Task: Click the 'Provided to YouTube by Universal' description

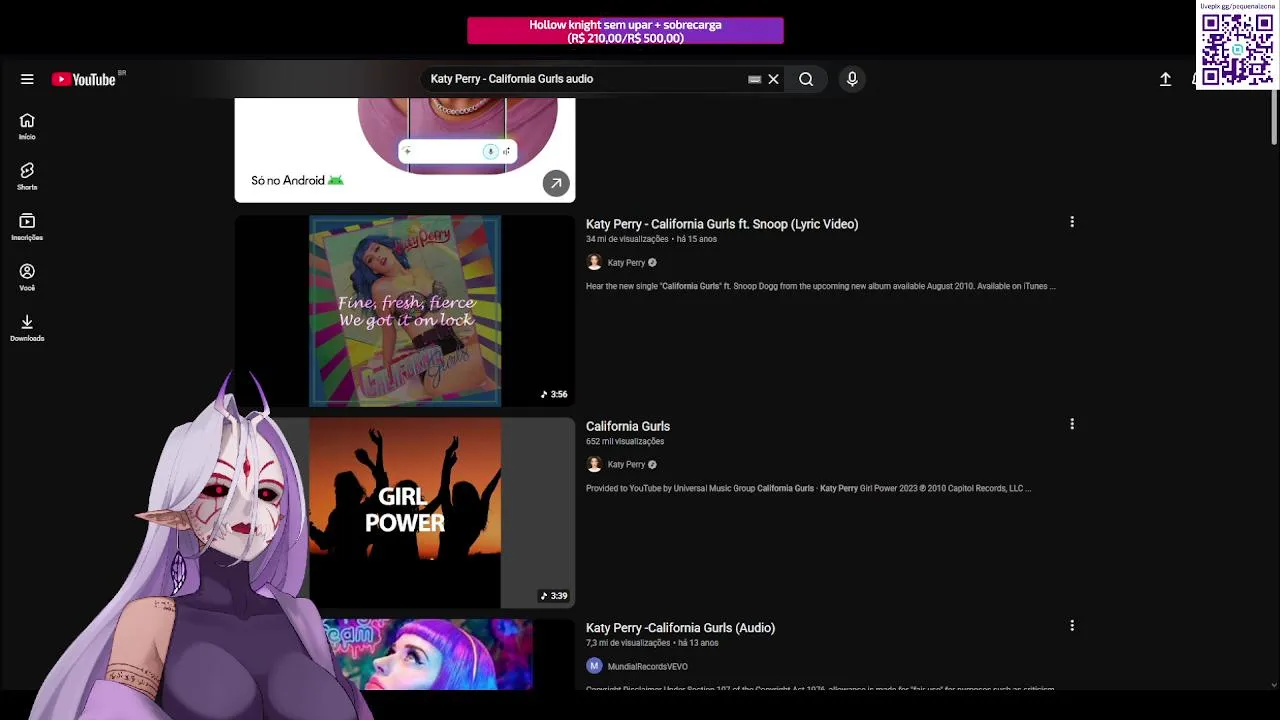Action: [x=808, y=488]
